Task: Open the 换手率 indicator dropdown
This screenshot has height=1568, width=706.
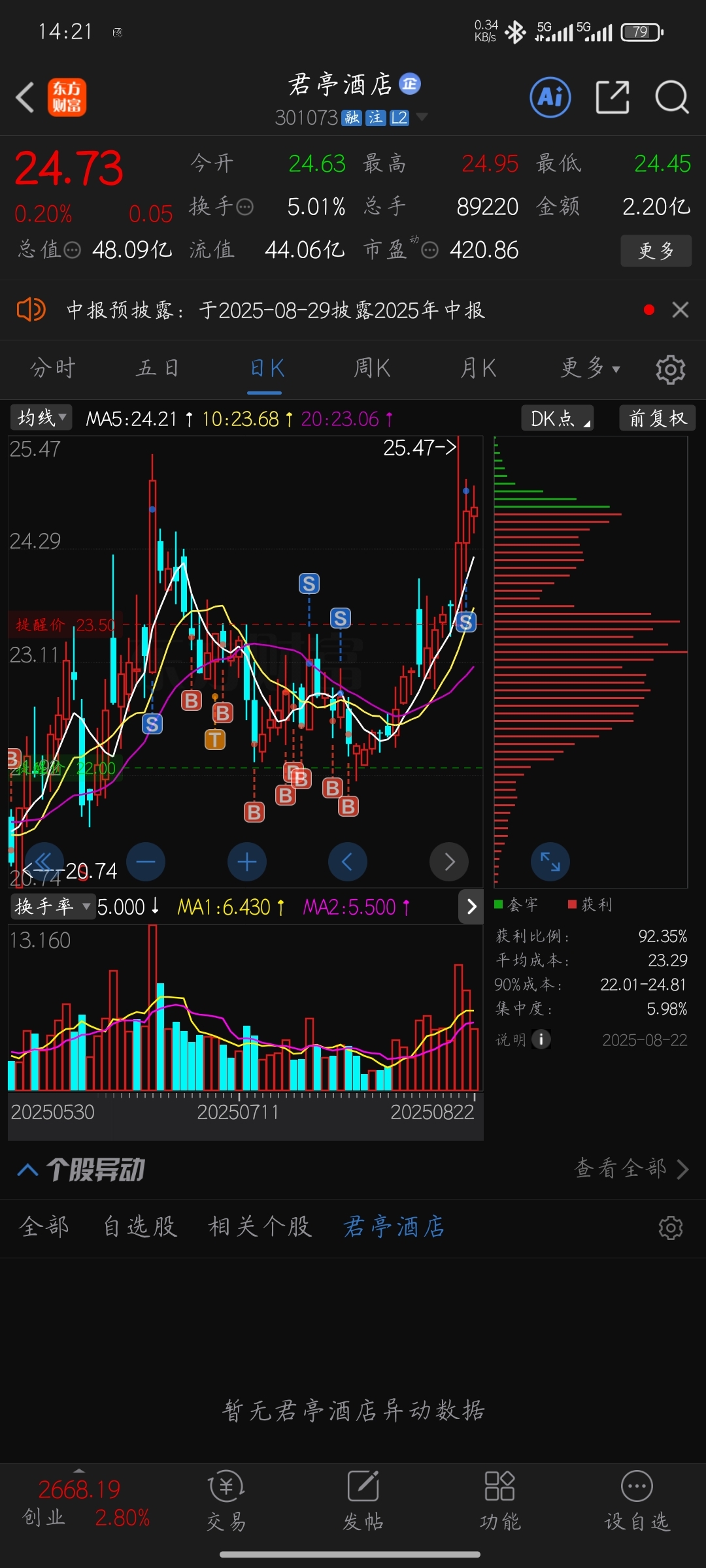Action: 52,906
